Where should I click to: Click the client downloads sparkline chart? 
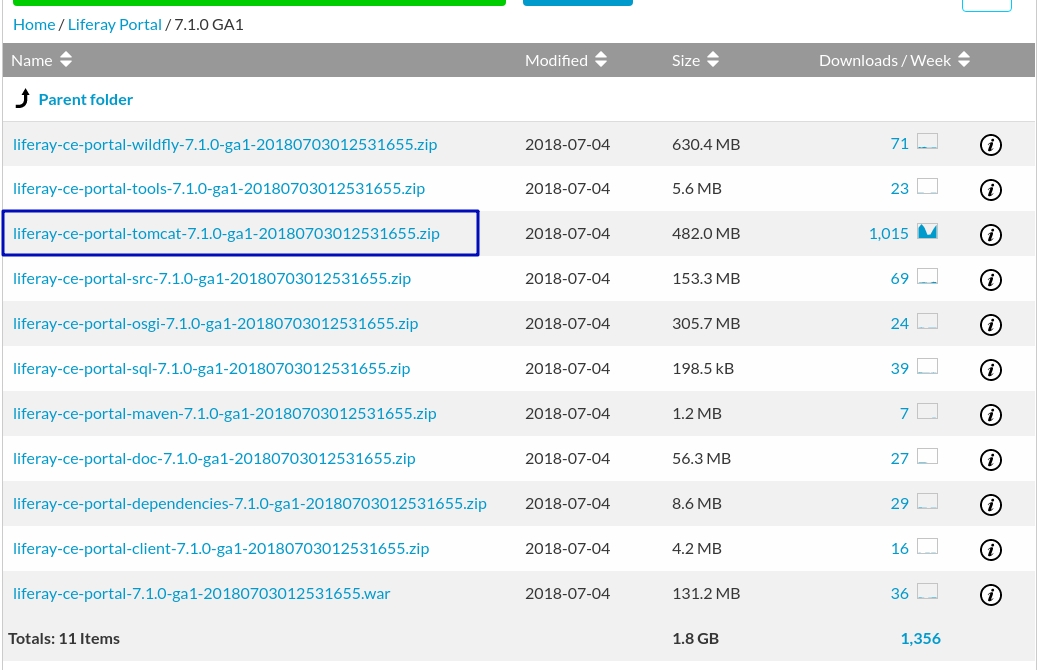coord(927,546)
